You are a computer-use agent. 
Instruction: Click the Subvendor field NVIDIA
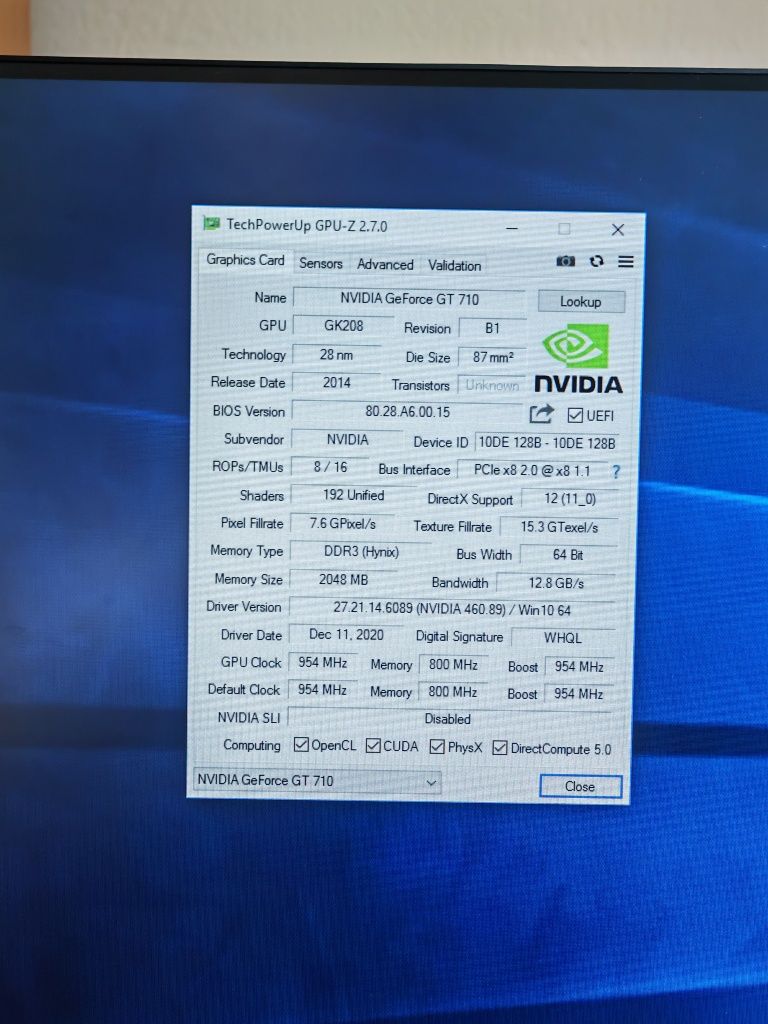tap(347, 440)
